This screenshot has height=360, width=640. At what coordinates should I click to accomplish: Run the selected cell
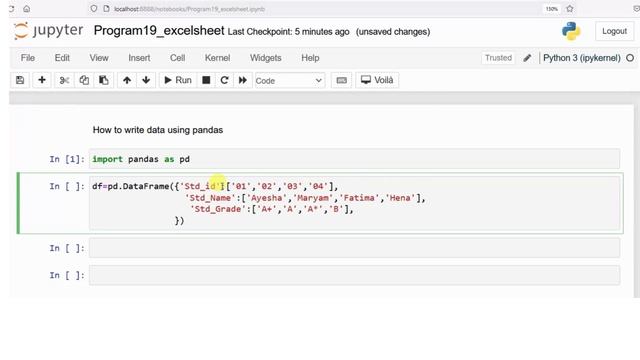coord(178,80)
